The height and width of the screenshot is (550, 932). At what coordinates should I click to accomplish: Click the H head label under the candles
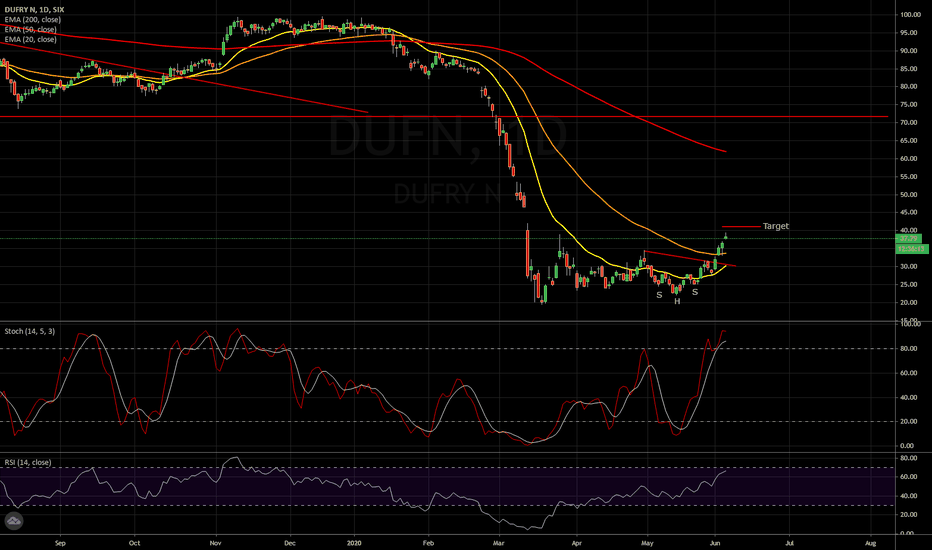click(677, 301)
